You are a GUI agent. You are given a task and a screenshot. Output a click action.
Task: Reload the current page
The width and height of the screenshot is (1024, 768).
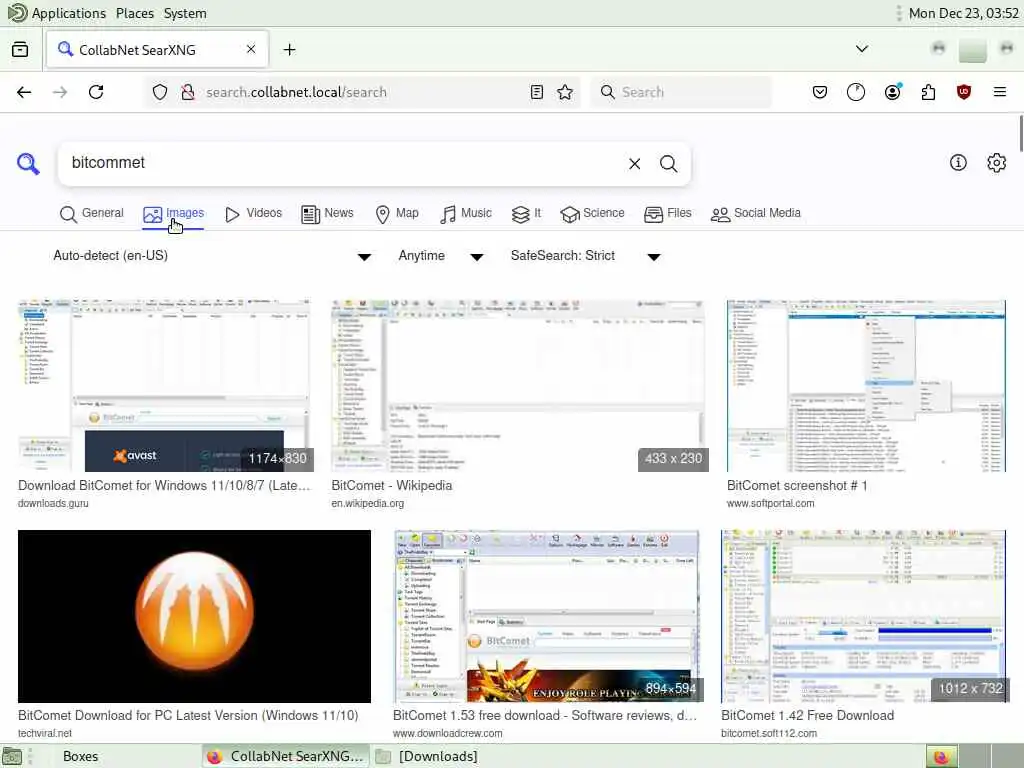[96, 92]
